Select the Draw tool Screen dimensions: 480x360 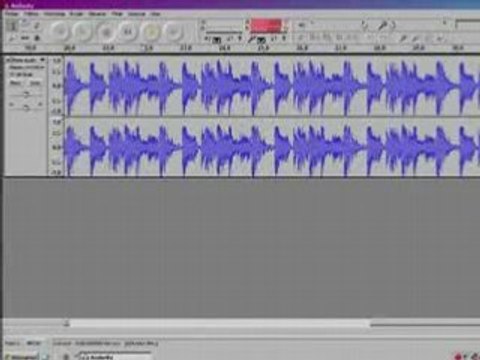pos(37,26)
